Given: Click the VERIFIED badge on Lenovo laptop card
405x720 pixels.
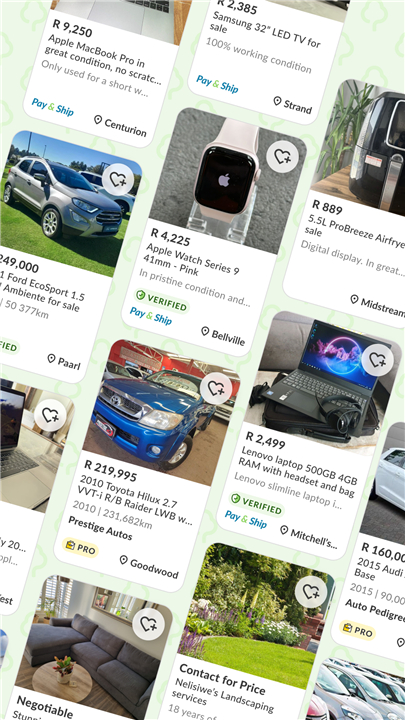Looking at the screenshot, I should (256, 504).
